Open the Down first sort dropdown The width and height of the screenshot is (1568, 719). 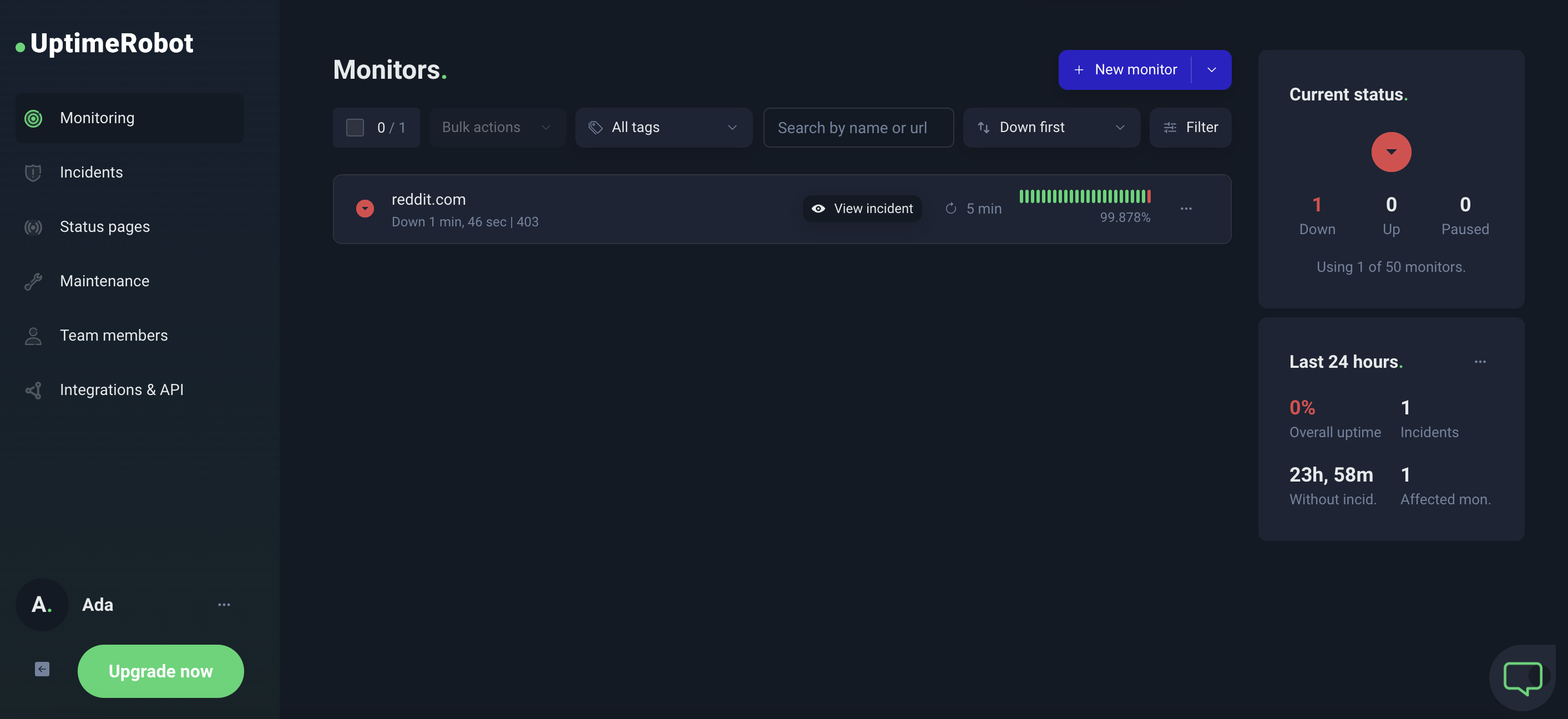point(1051,127)
